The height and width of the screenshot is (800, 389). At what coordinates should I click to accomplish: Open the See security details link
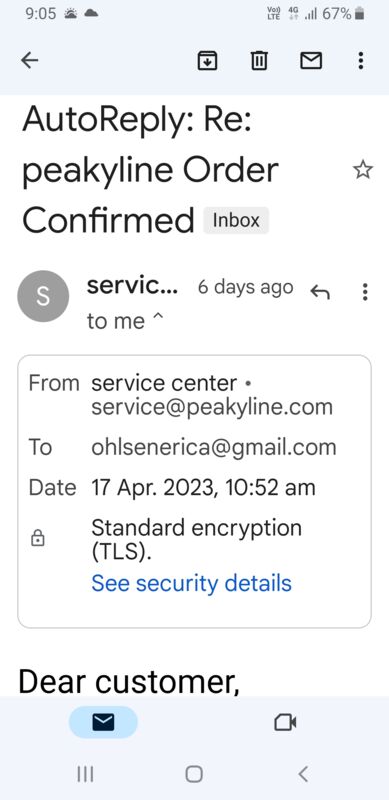pos(191,583)
